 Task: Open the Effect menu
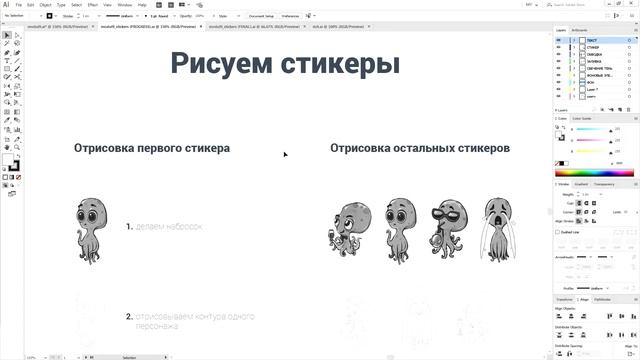point(93,5)
